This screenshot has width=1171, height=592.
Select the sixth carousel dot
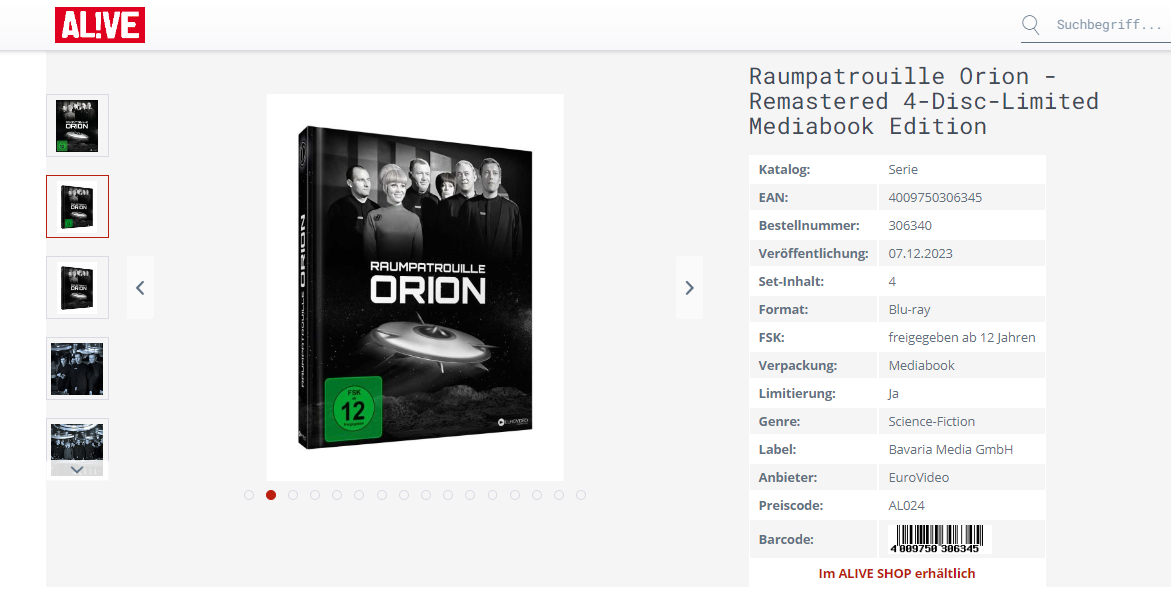coord(359,495)
